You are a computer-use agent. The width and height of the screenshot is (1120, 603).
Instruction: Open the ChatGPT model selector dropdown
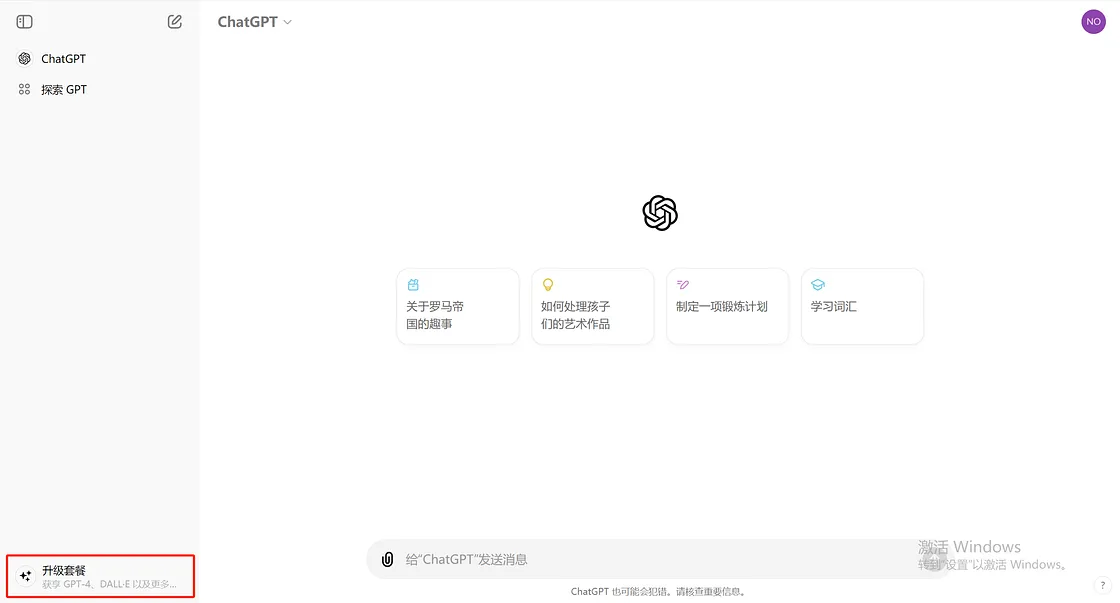(254, 21)
